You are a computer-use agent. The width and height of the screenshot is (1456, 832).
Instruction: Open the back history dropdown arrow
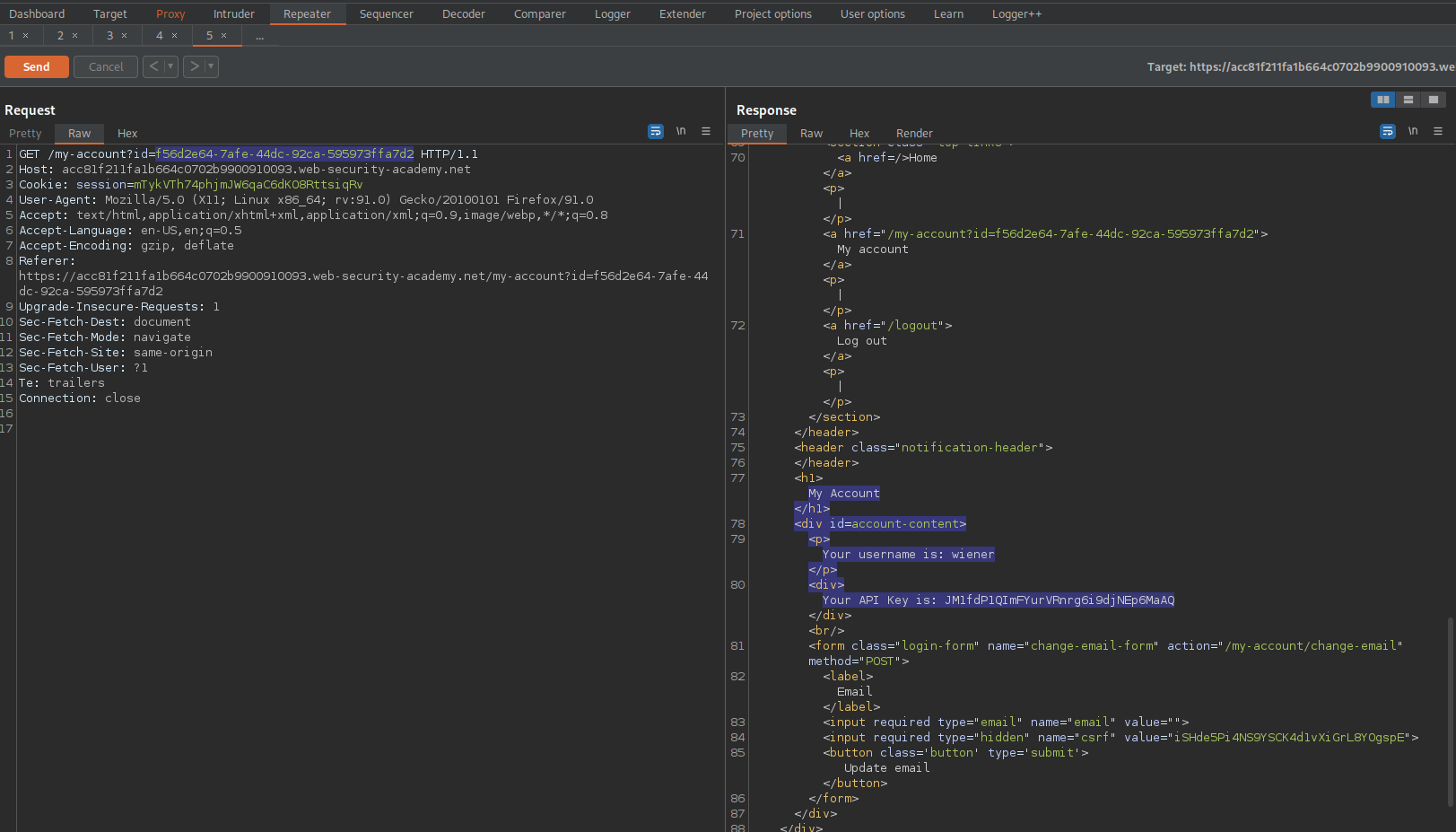coord(171,66)
